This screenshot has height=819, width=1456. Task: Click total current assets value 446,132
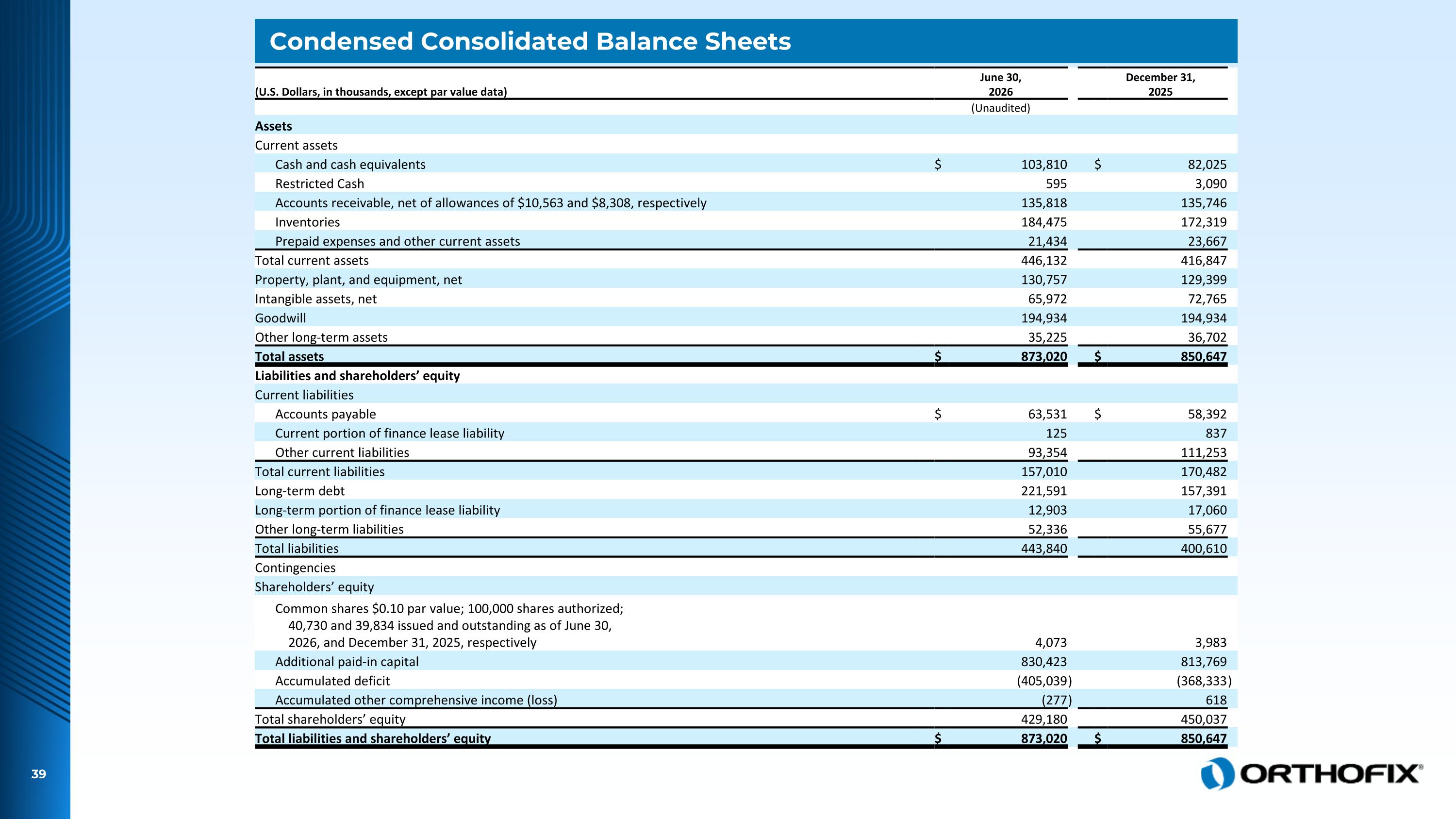1044,261
